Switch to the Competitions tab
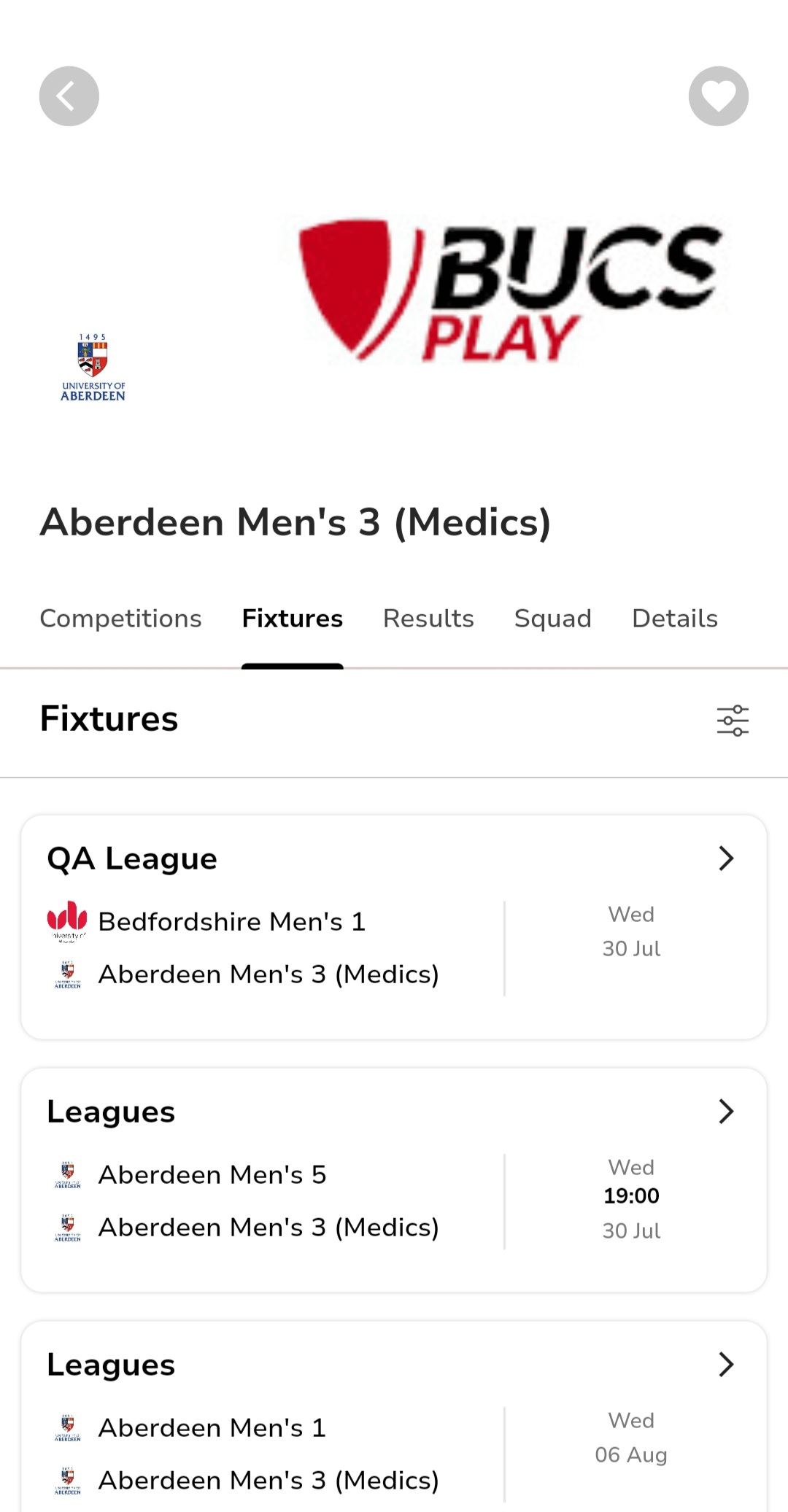 tap(120, 619)
